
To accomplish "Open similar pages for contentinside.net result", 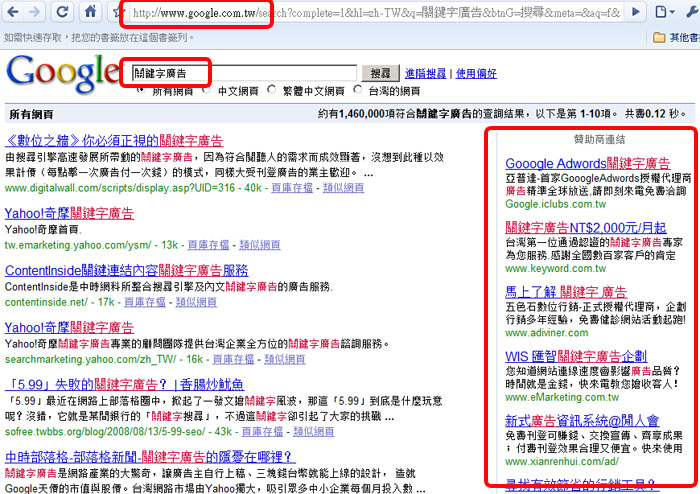I will point(196,302).
